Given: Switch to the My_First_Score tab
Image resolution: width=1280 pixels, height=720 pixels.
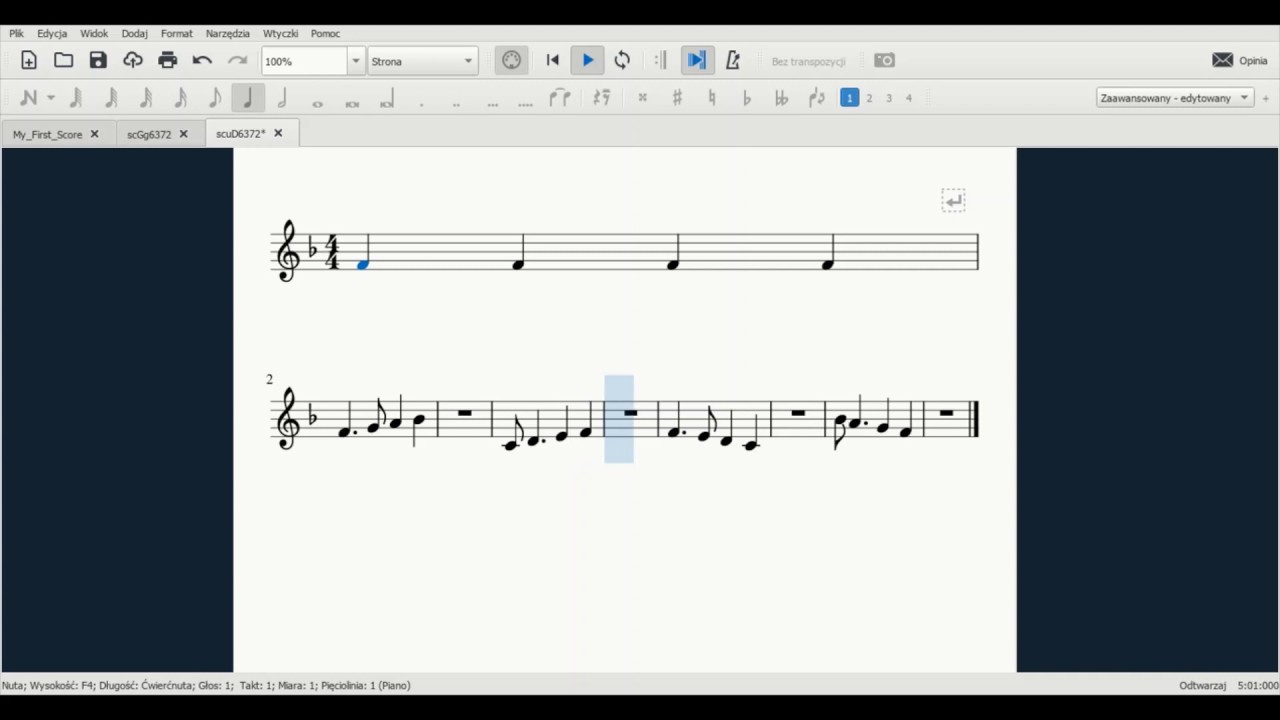Looking at the screenshot, I should 48,134.
